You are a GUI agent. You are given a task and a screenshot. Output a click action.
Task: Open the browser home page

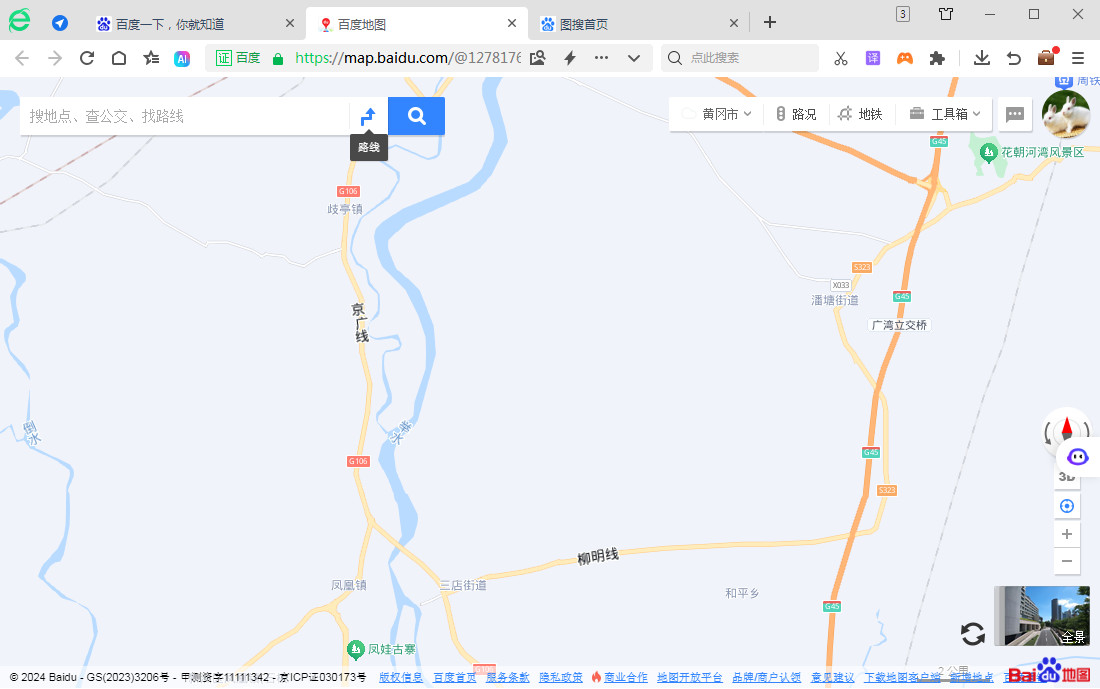[x=119, y=58]
